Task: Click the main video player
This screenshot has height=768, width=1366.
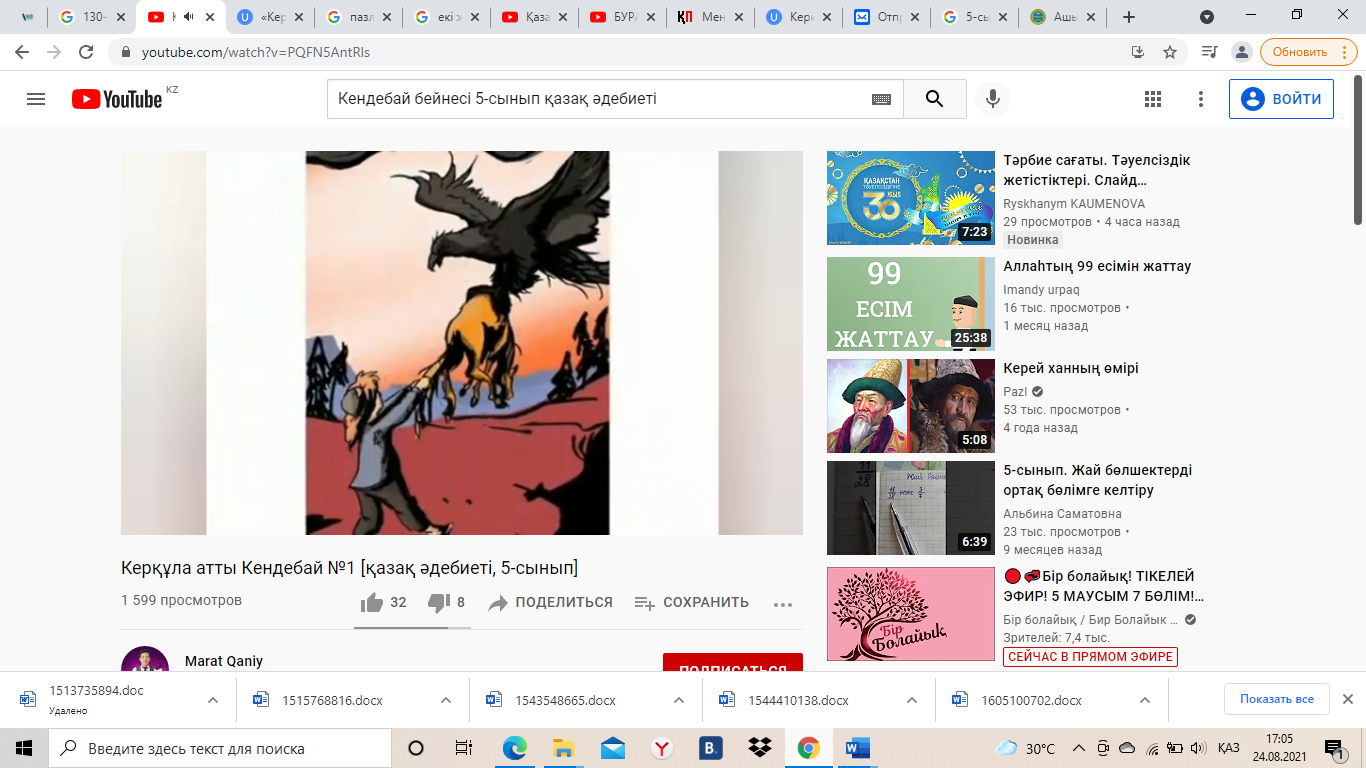Action: coord(462,343)
